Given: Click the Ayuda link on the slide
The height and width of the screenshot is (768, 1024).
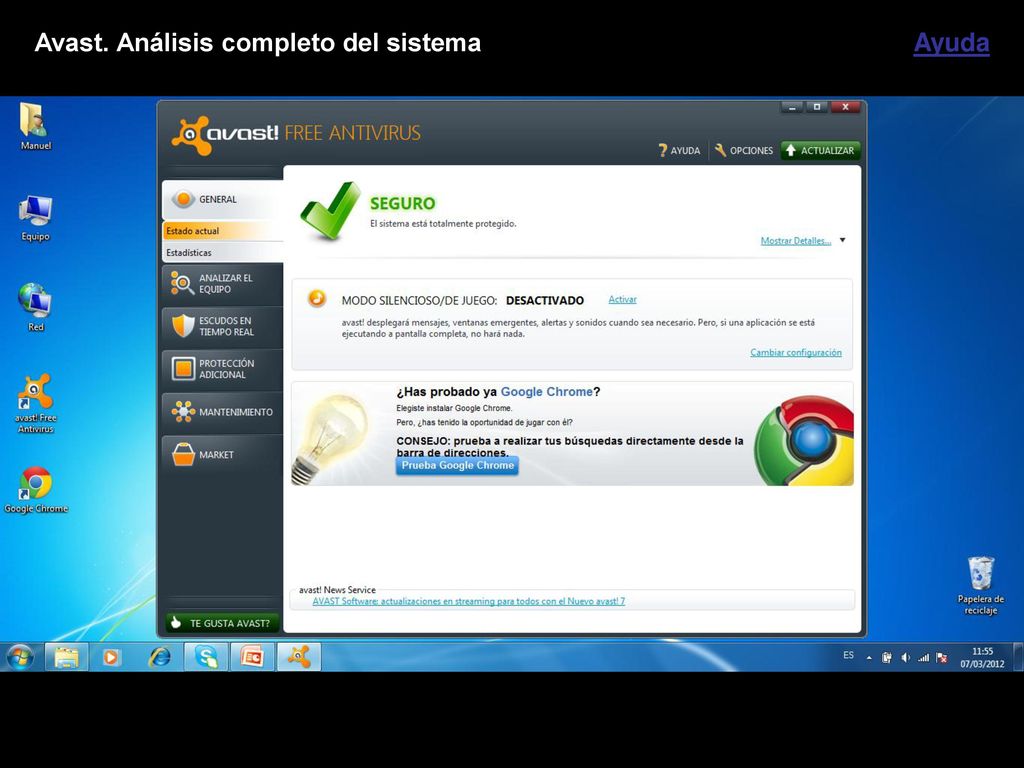Looking at the screenshot, I should click(952, 43).
